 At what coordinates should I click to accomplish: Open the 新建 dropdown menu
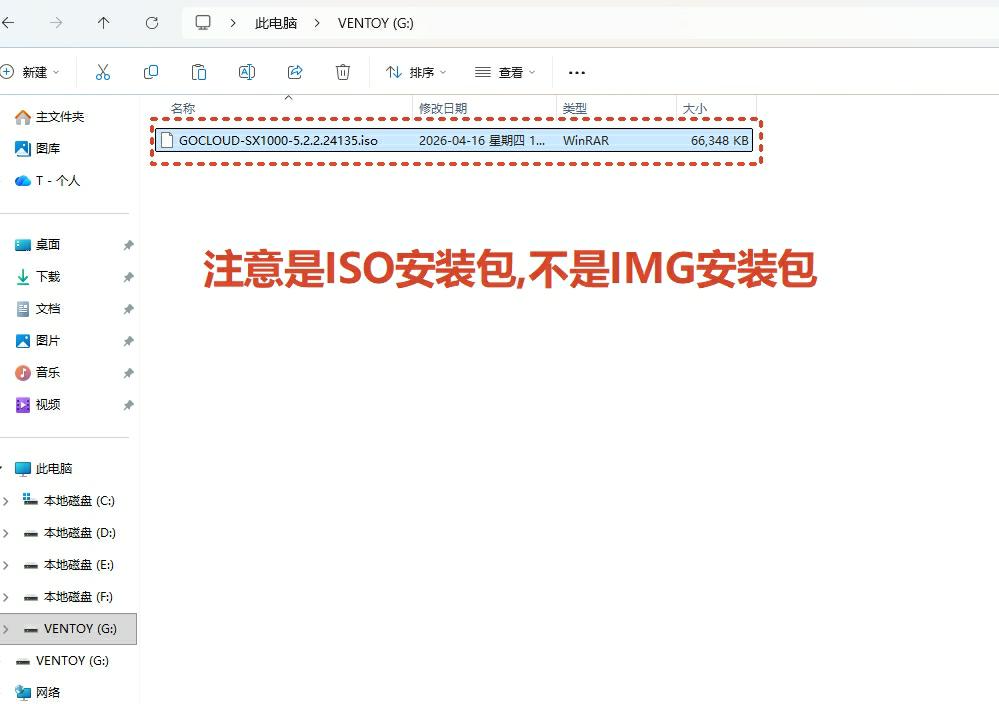coord(30,72)
